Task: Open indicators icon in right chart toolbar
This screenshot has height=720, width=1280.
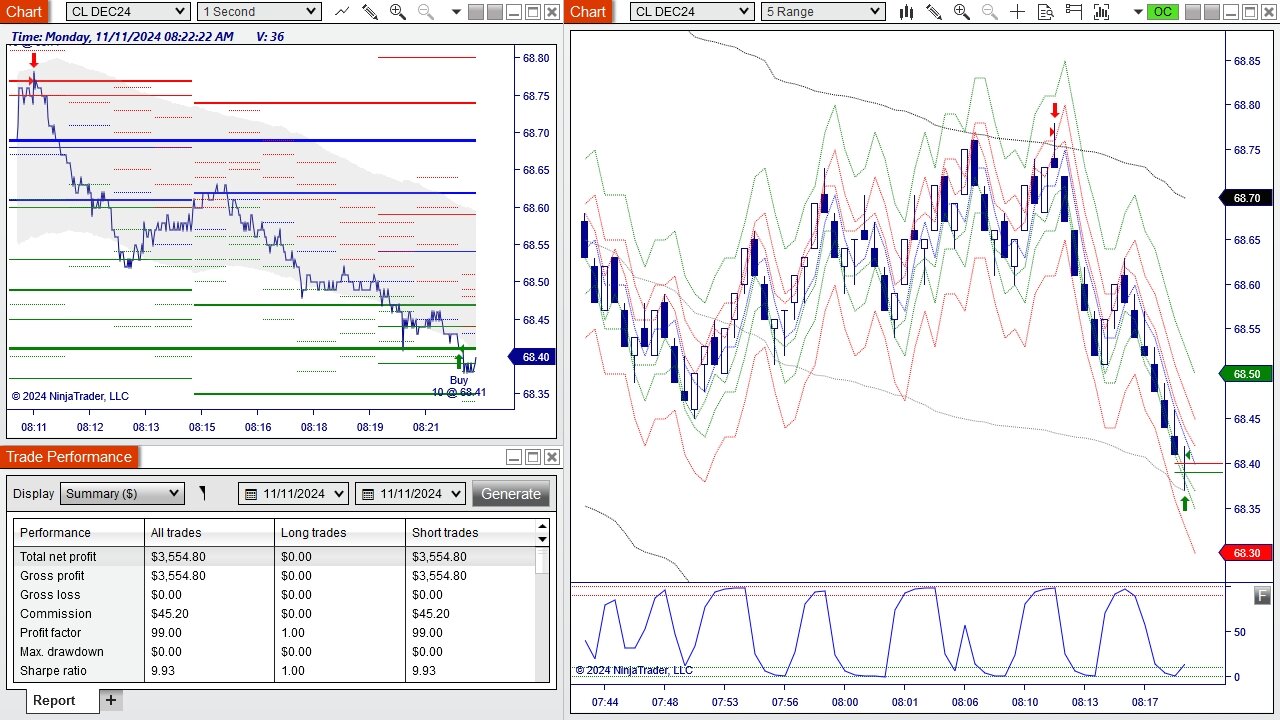Action: tap(1101, 12)
